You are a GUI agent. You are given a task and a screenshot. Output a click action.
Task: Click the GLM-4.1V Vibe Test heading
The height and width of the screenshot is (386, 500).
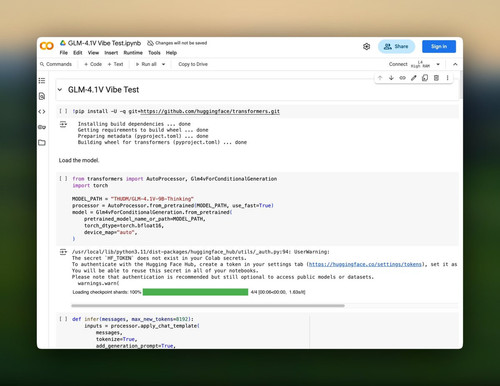(103, 90)
